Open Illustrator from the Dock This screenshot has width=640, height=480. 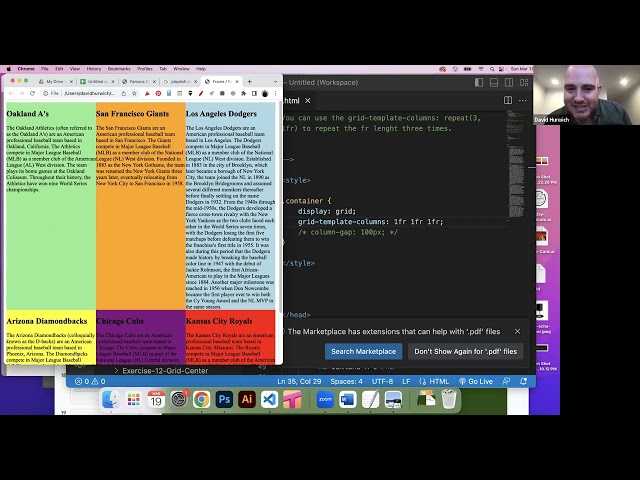tap(247, 400)
